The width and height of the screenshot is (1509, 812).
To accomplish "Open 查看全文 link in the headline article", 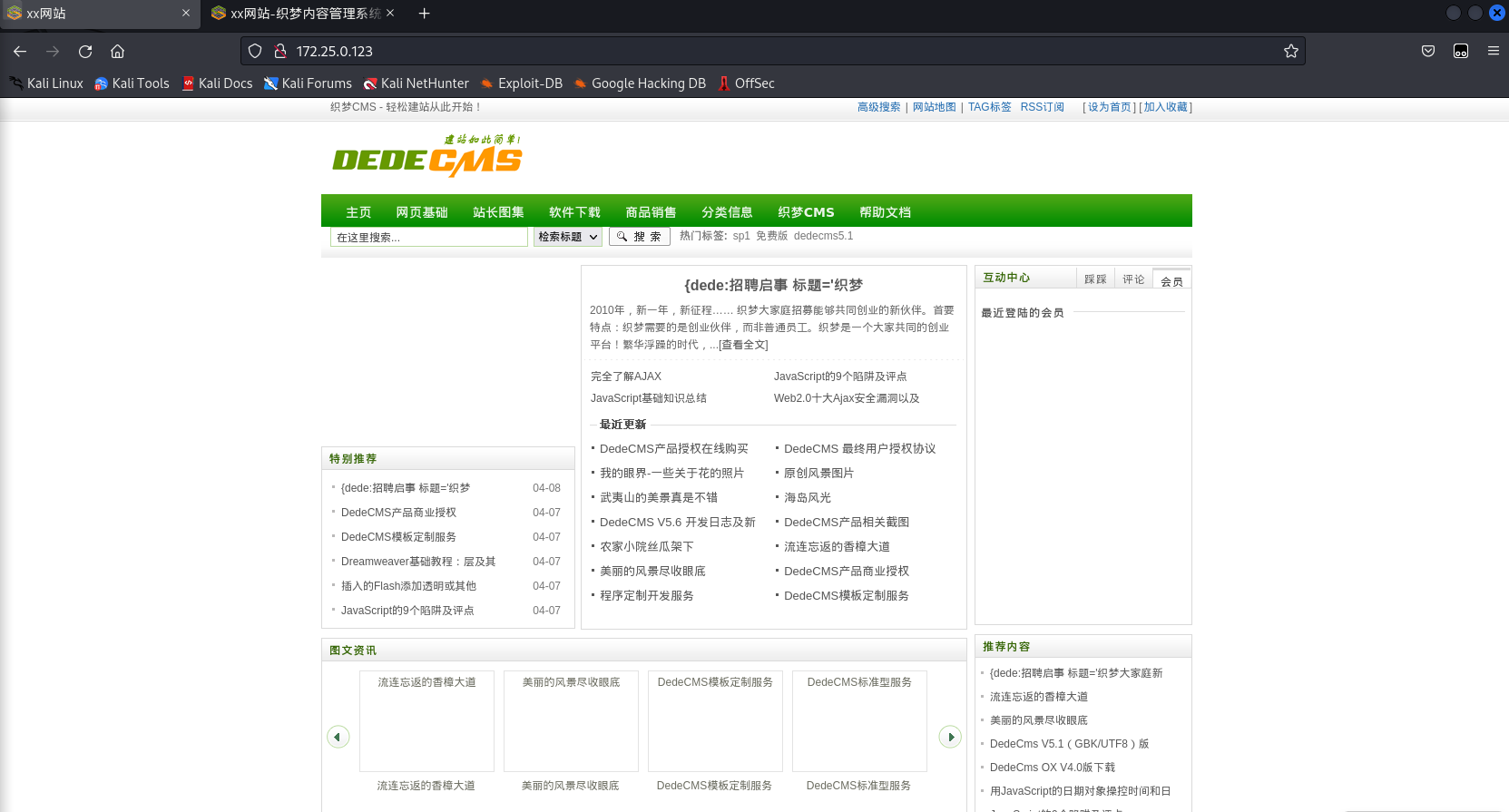I will coord(743,345).
